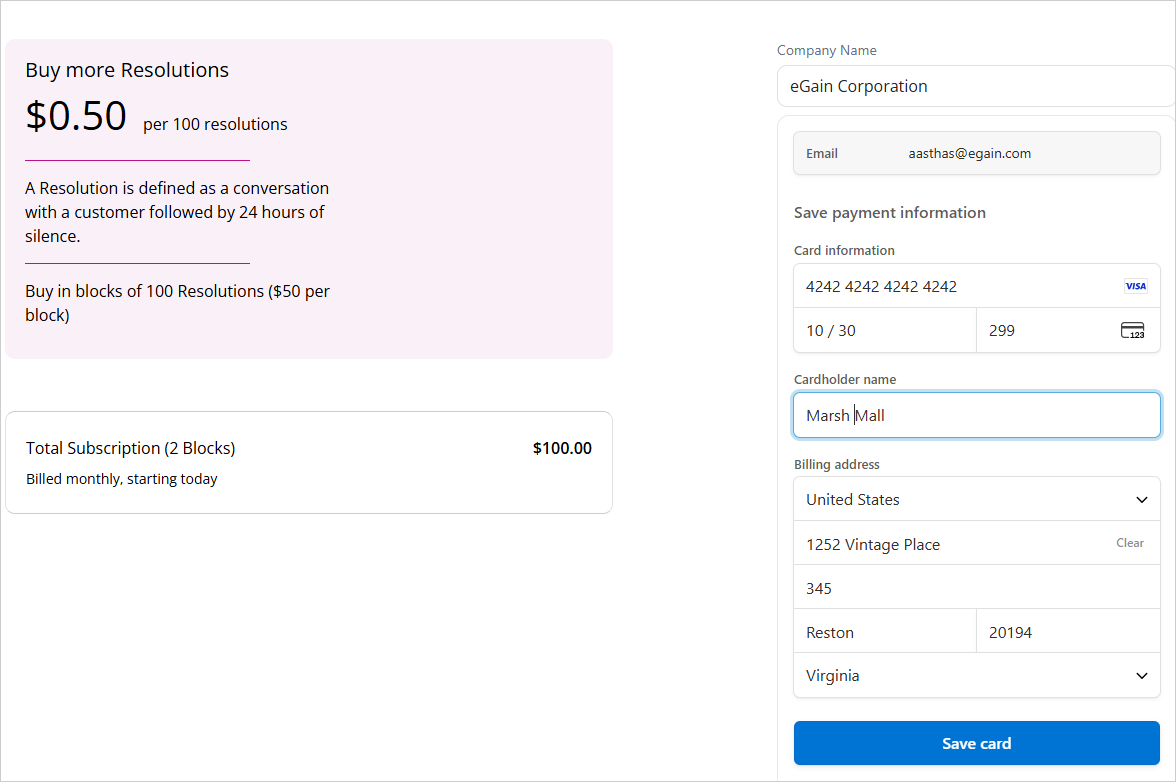Click the Total Subscription summary card

308,463
